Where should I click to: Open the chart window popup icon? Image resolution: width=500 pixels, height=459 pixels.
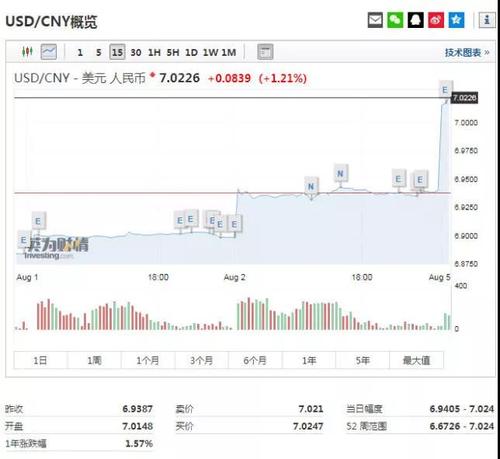coord(265,52)
